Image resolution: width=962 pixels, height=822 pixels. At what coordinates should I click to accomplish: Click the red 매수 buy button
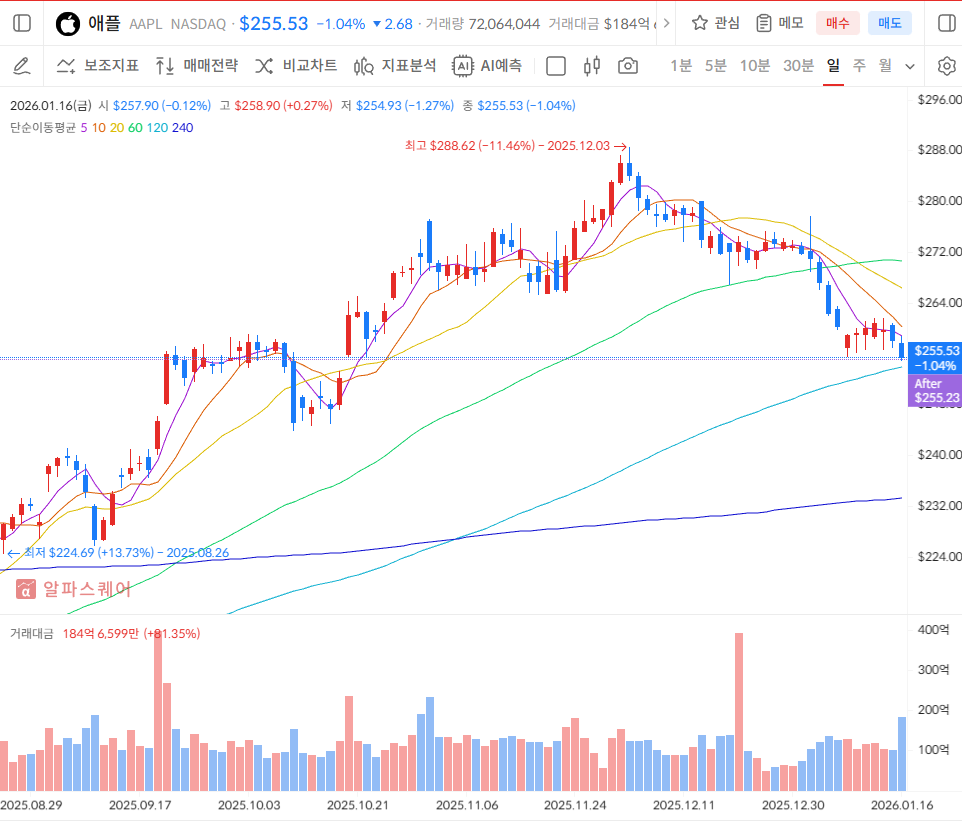[837, 23]
